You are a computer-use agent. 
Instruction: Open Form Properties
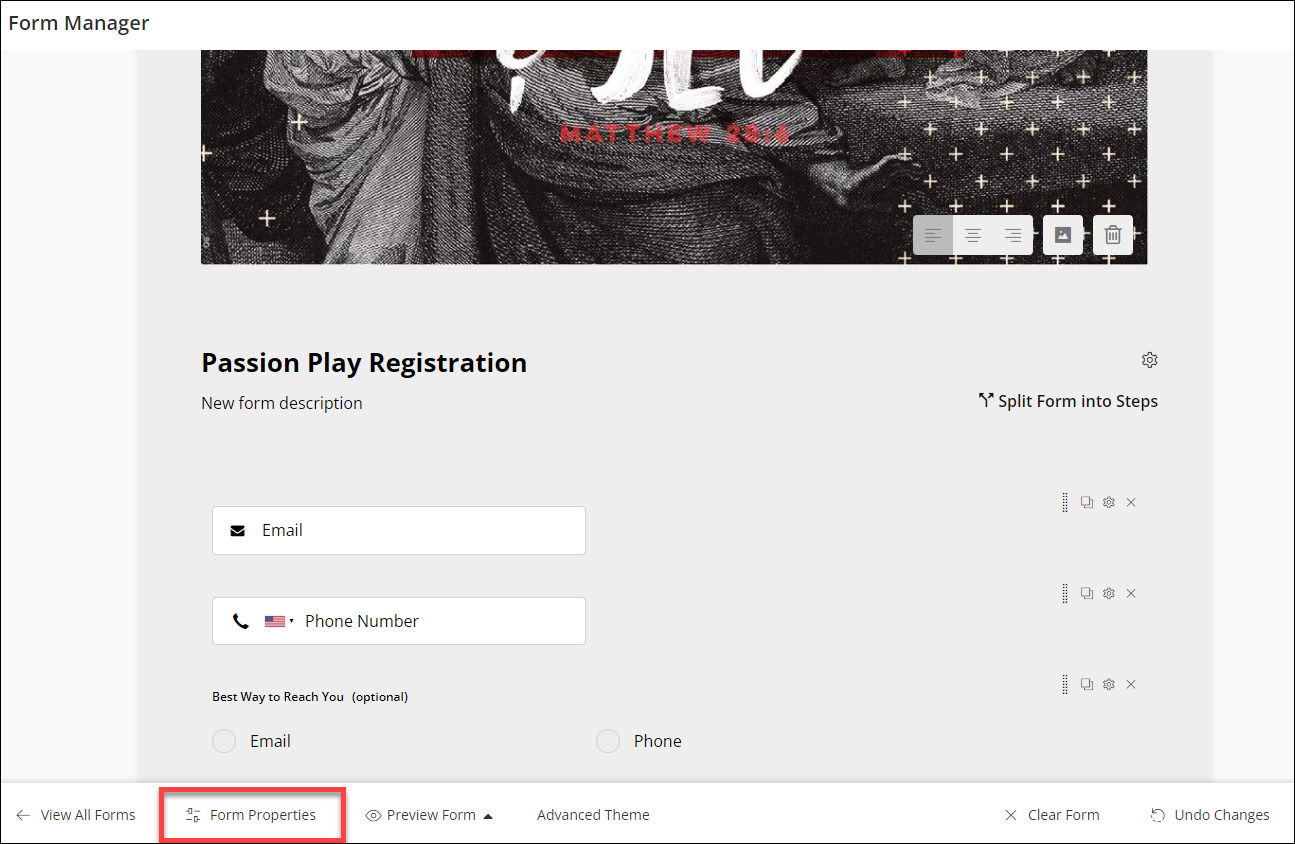tap(252, 815)
